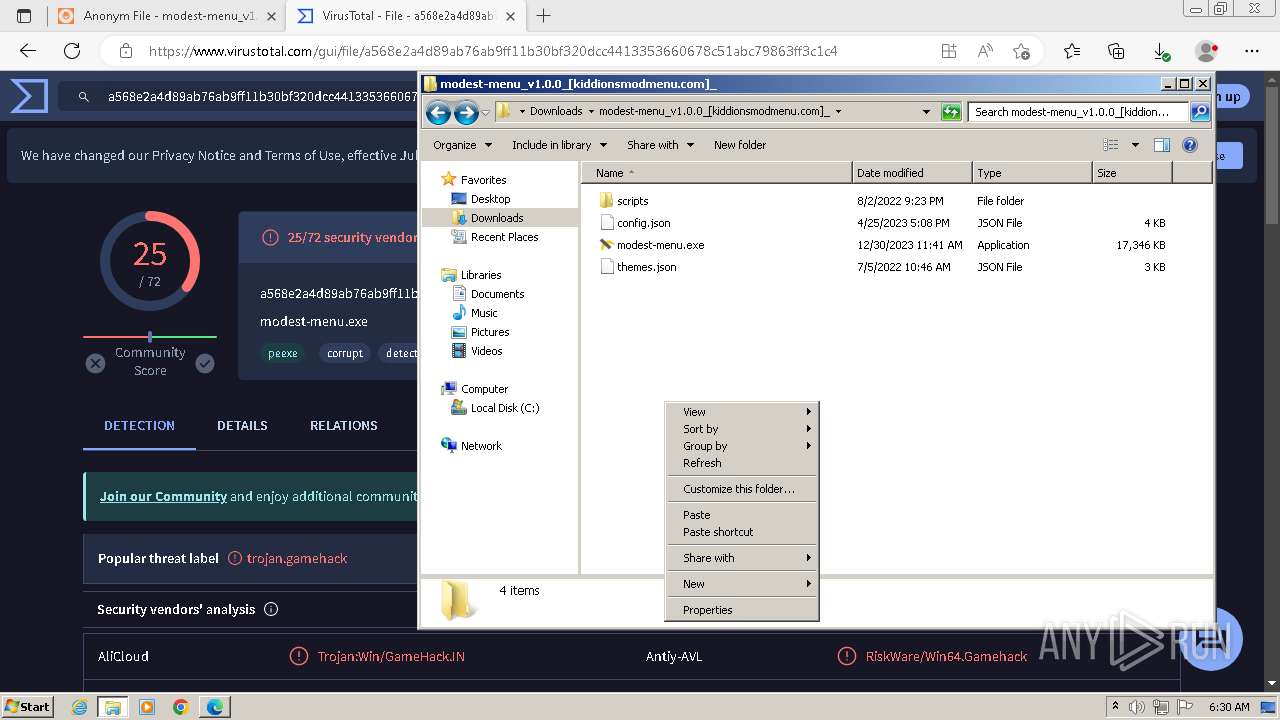Select Desktop in Favorites

pos(490,199)
